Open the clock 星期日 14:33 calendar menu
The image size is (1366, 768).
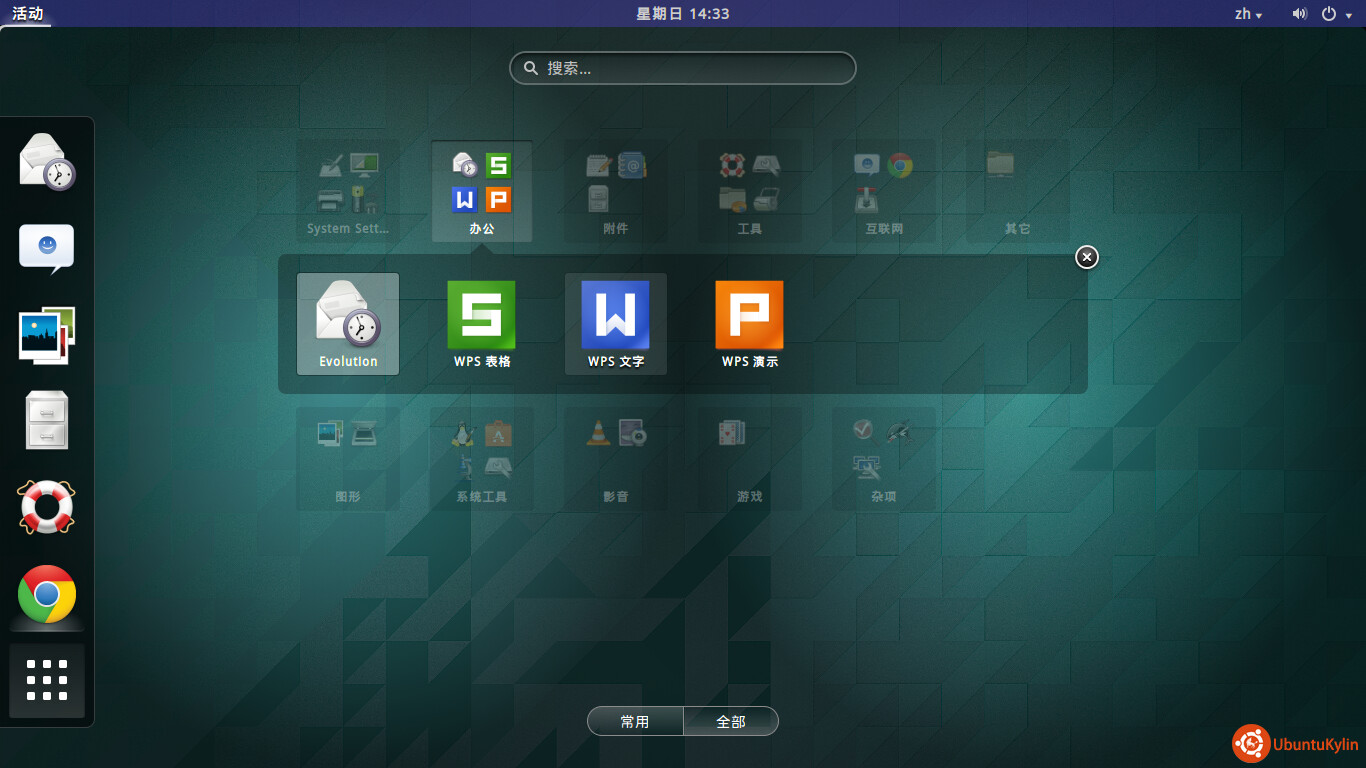[683, 14]
